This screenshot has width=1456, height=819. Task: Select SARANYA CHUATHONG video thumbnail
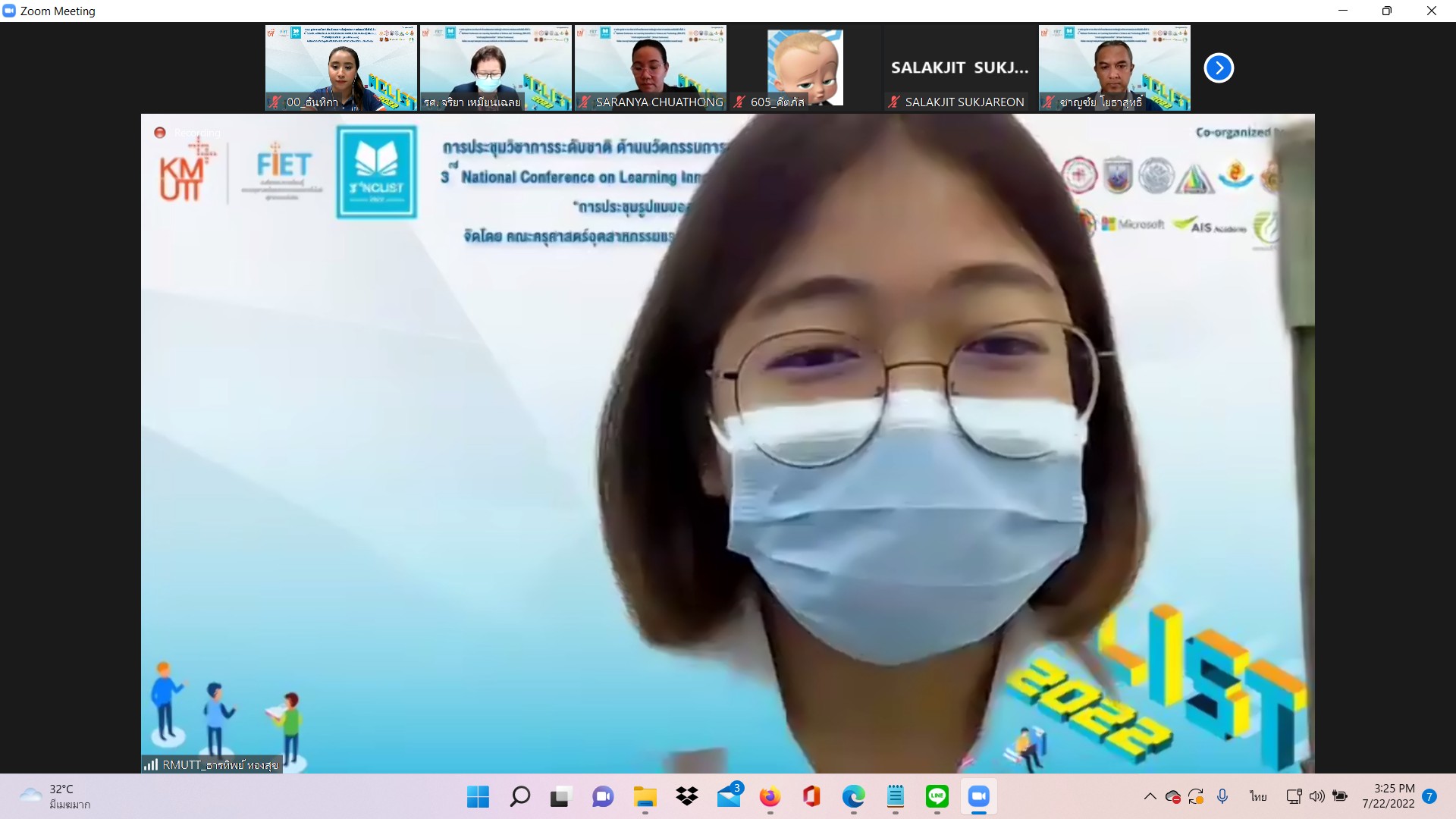(x=651, y=68)
